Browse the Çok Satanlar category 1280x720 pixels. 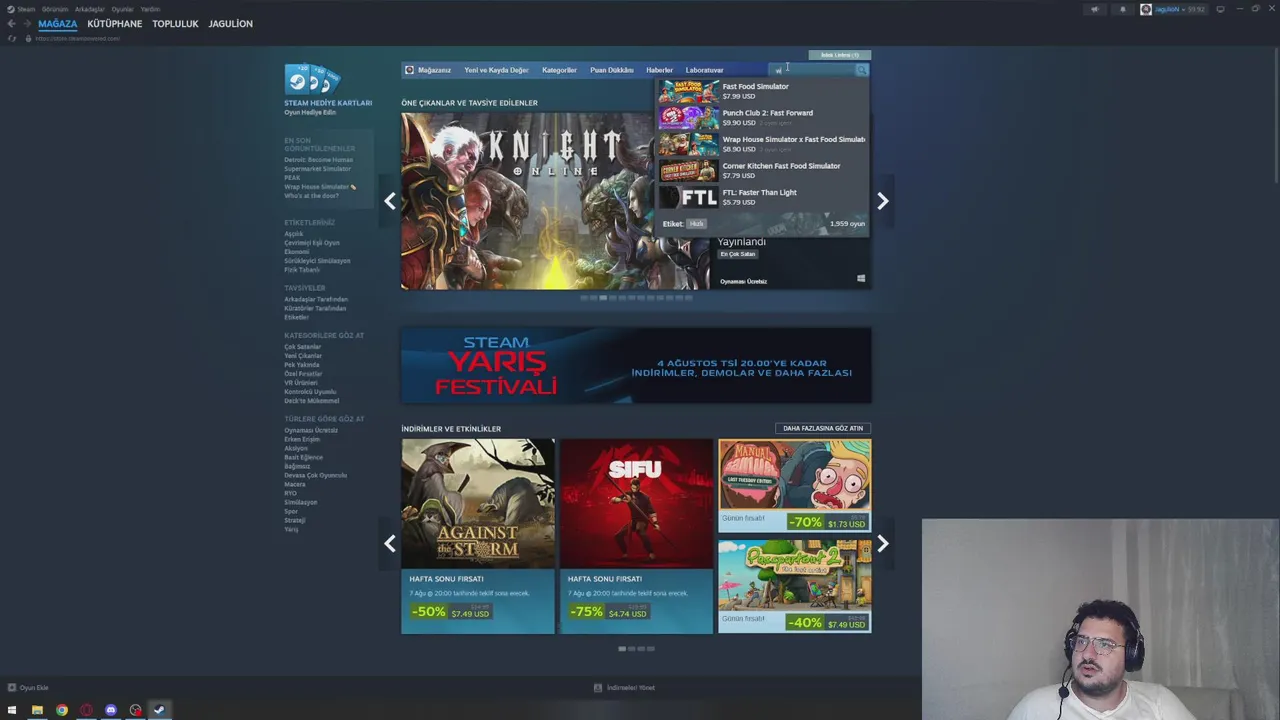click(302, 347)
